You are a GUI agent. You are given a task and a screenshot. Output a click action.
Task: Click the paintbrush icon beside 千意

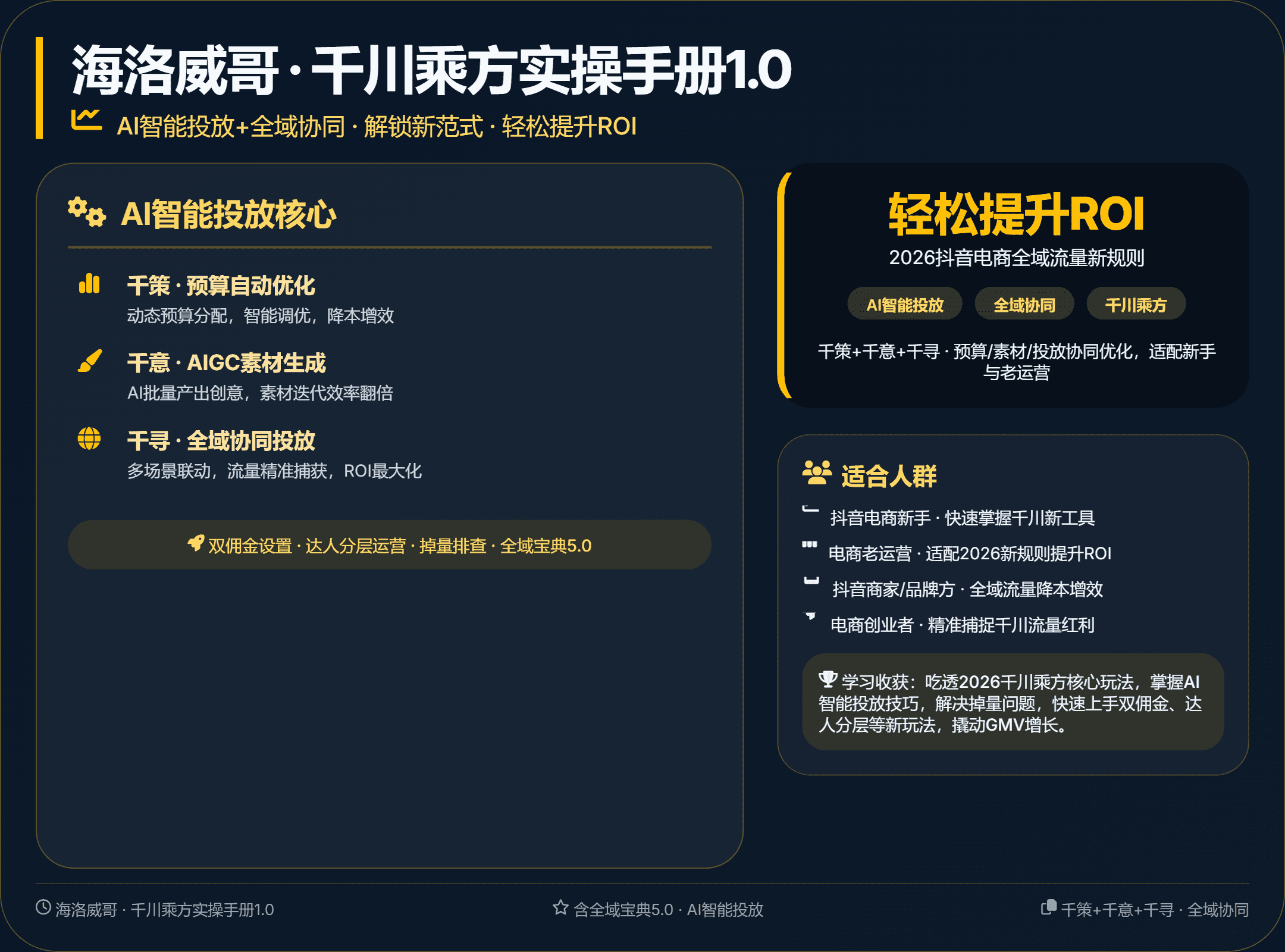(90, 361)
